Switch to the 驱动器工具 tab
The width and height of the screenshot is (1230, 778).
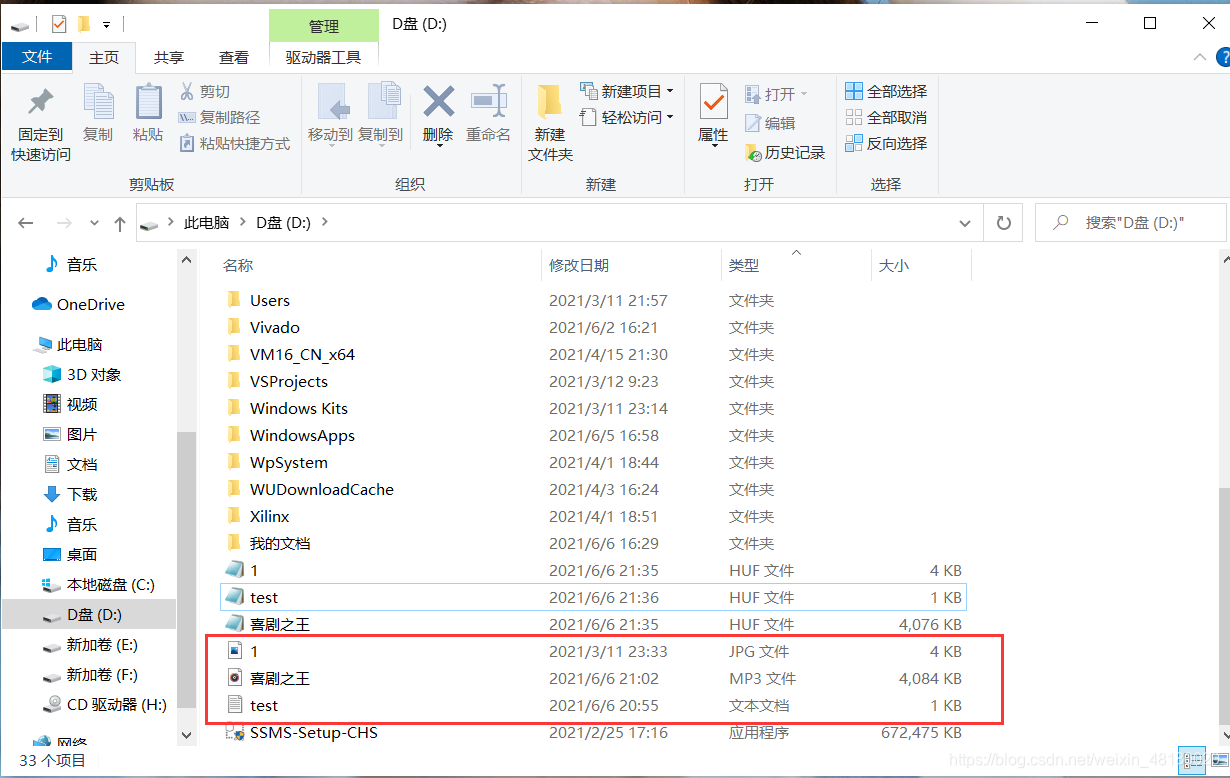[x=323, y=58]
